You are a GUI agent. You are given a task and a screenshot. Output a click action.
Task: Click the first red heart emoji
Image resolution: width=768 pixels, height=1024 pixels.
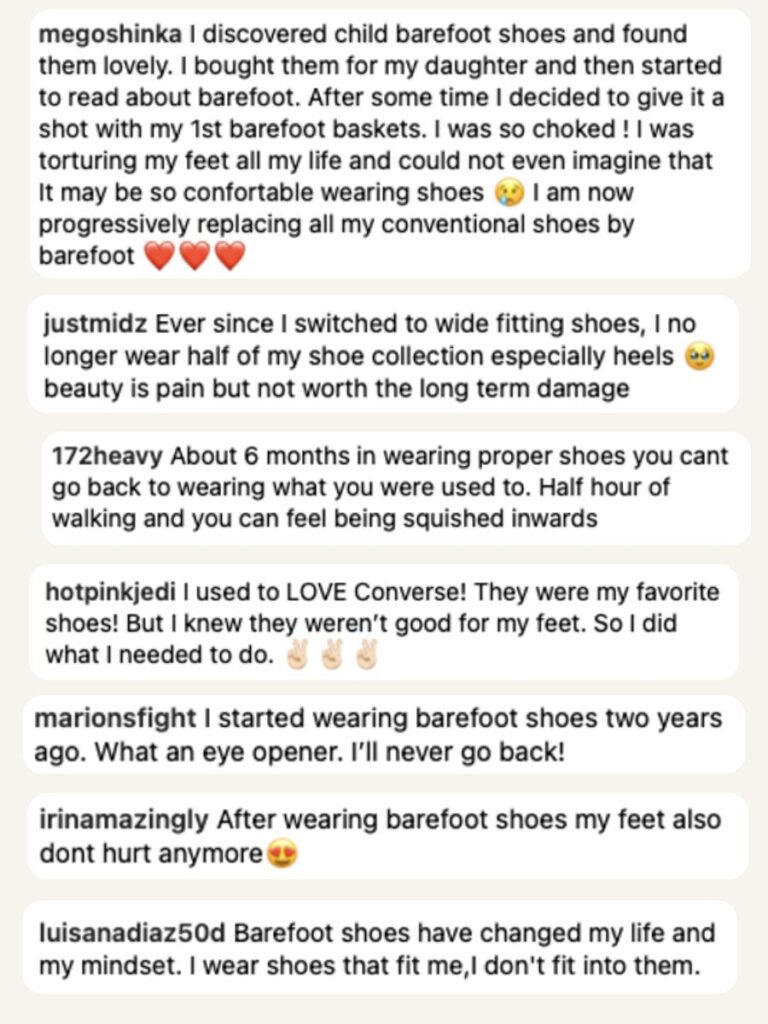coord(159,257)
